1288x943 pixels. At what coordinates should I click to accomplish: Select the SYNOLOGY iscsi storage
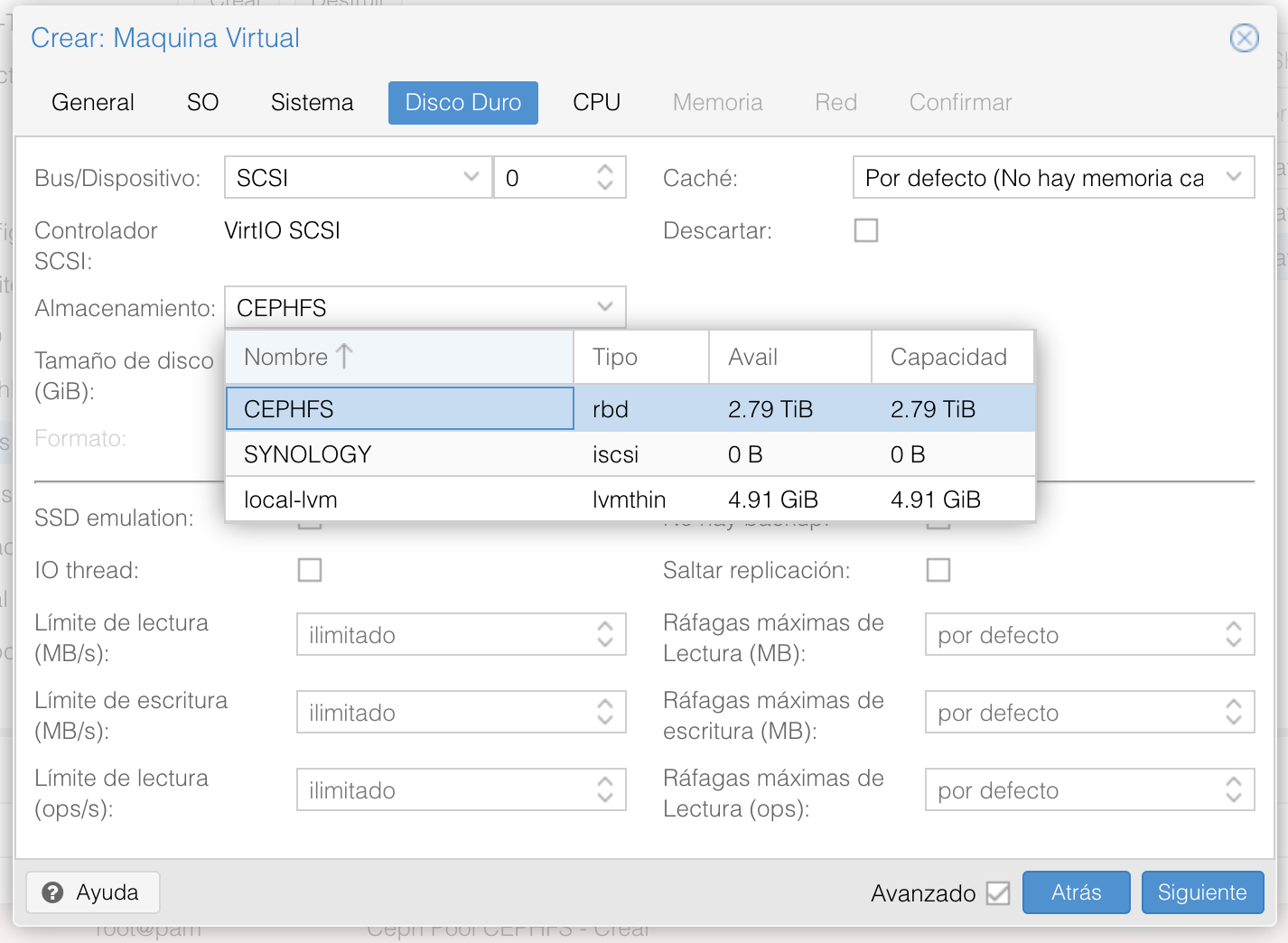397,453
